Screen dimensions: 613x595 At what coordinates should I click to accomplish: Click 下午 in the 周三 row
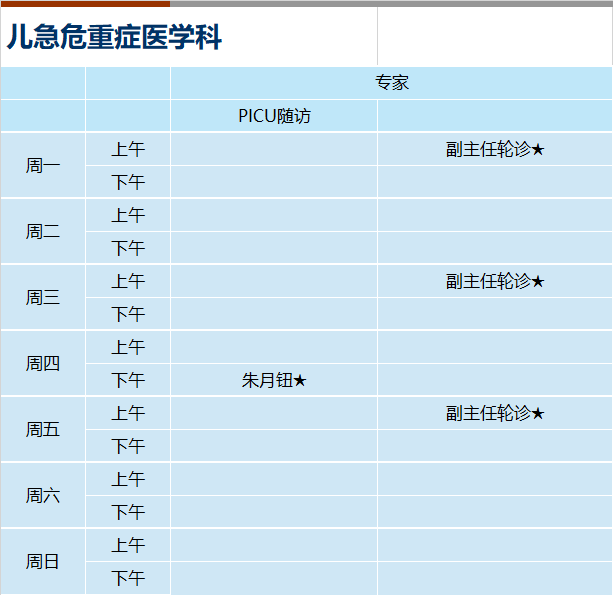click(x=128, y=314)
